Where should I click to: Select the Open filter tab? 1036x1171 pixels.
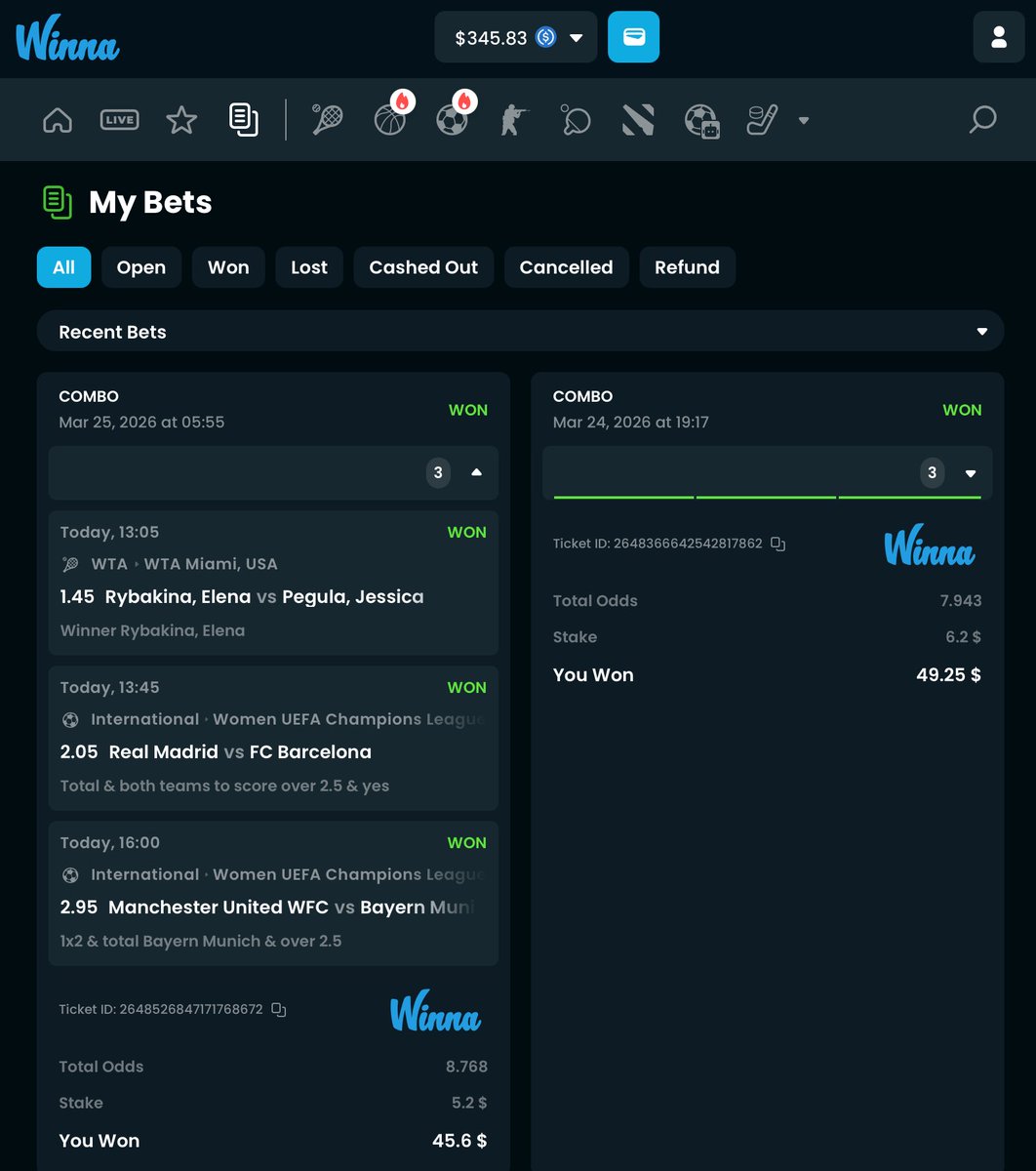(x=141, y=267)
